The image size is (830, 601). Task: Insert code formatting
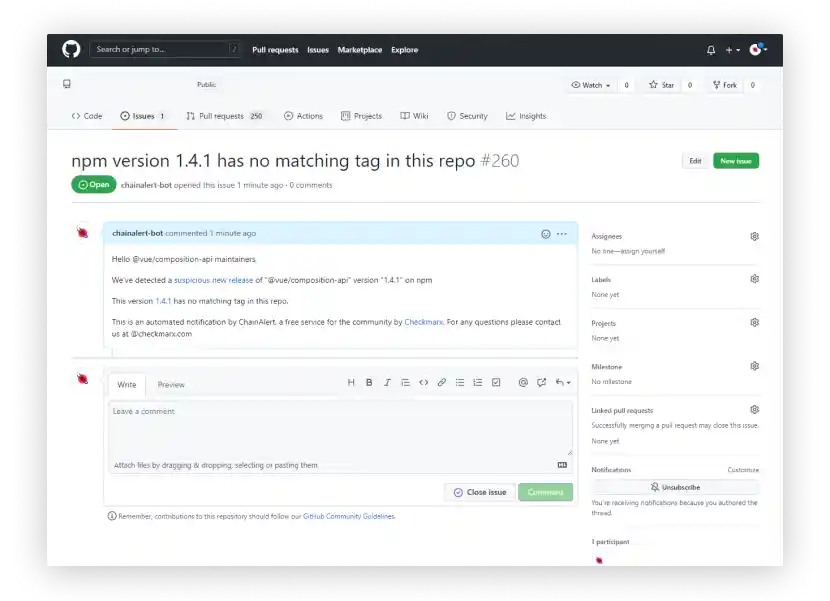(x=423, y=382)
